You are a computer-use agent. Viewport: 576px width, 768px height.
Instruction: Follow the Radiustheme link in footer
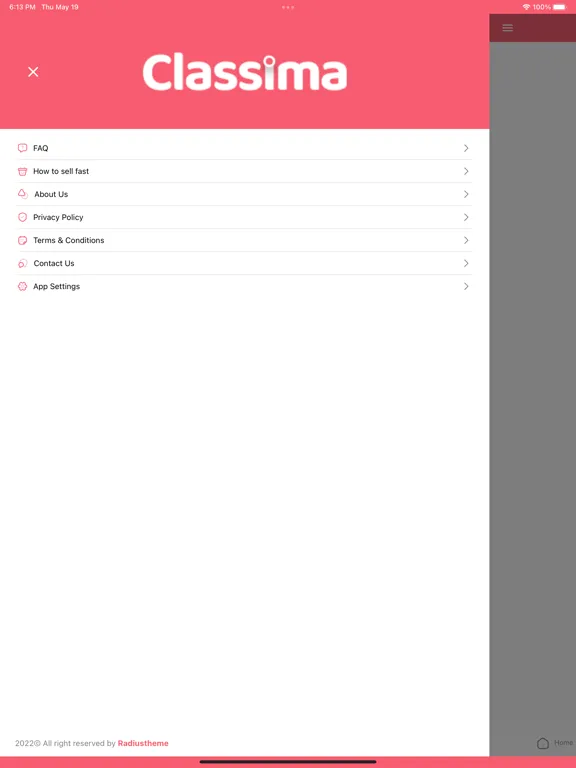143,743
